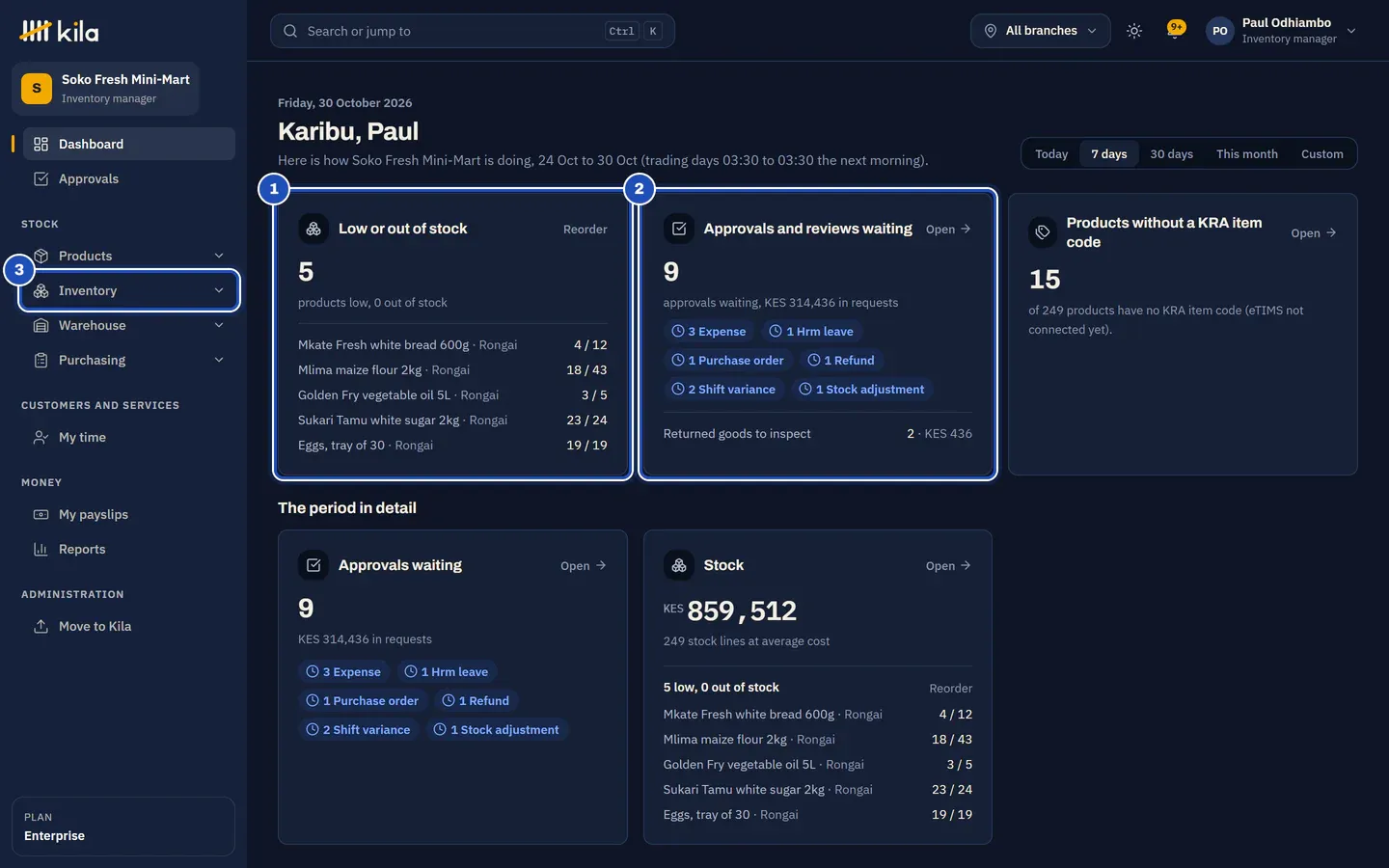1389x868 pixels.
Task: Open the notifications lightbulb icon
Action: point(1175,30)
